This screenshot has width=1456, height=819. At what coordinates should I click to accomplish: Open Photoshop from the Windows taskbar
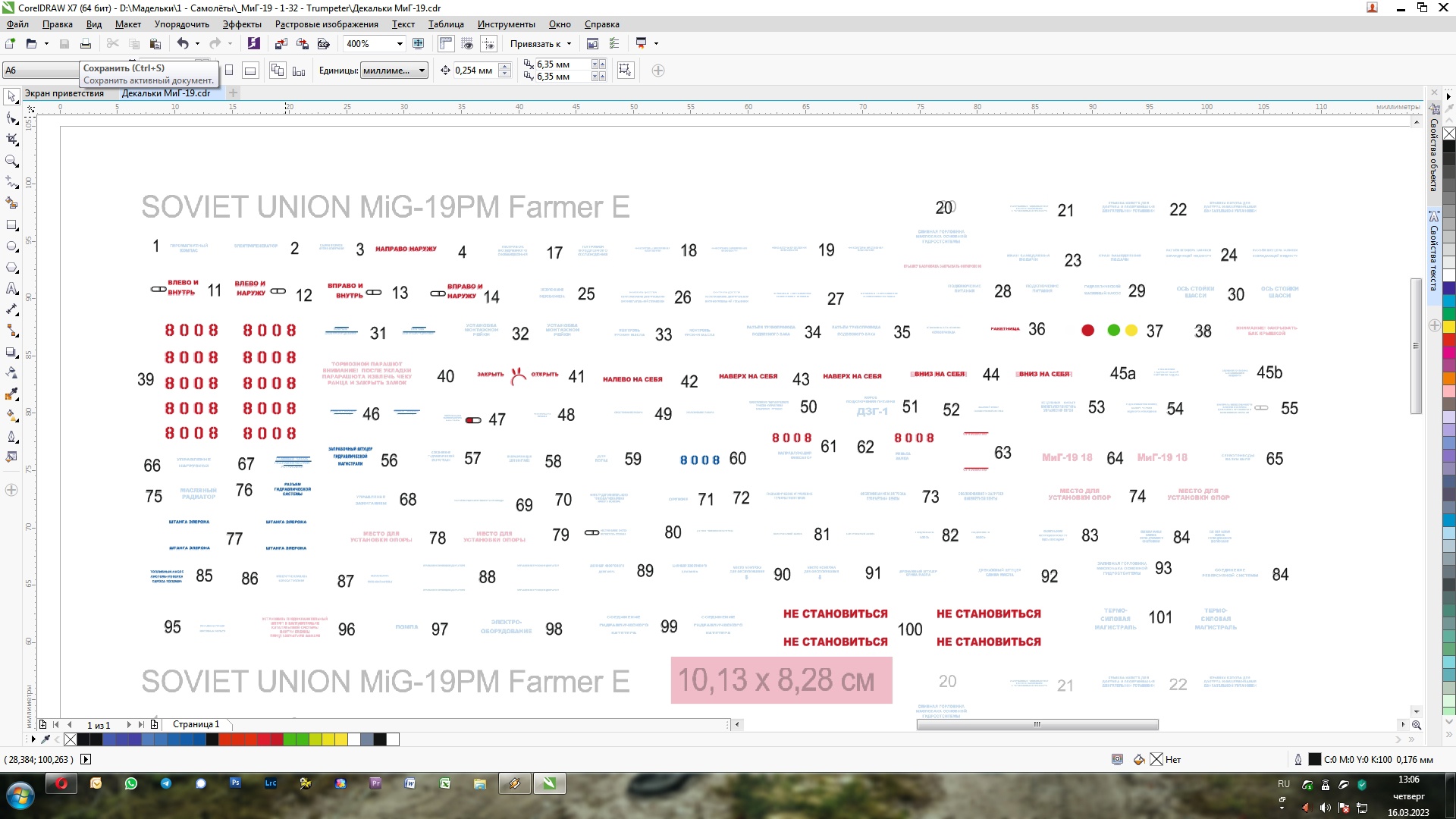pyautogui.click(x=235, y=783)
